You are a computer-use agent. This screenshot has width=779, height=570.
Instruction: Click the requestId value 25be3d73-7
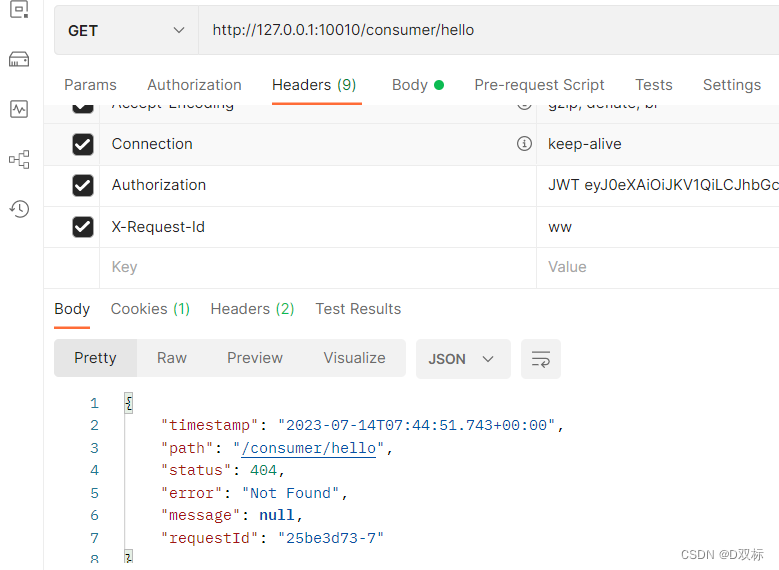coord(331,538)
